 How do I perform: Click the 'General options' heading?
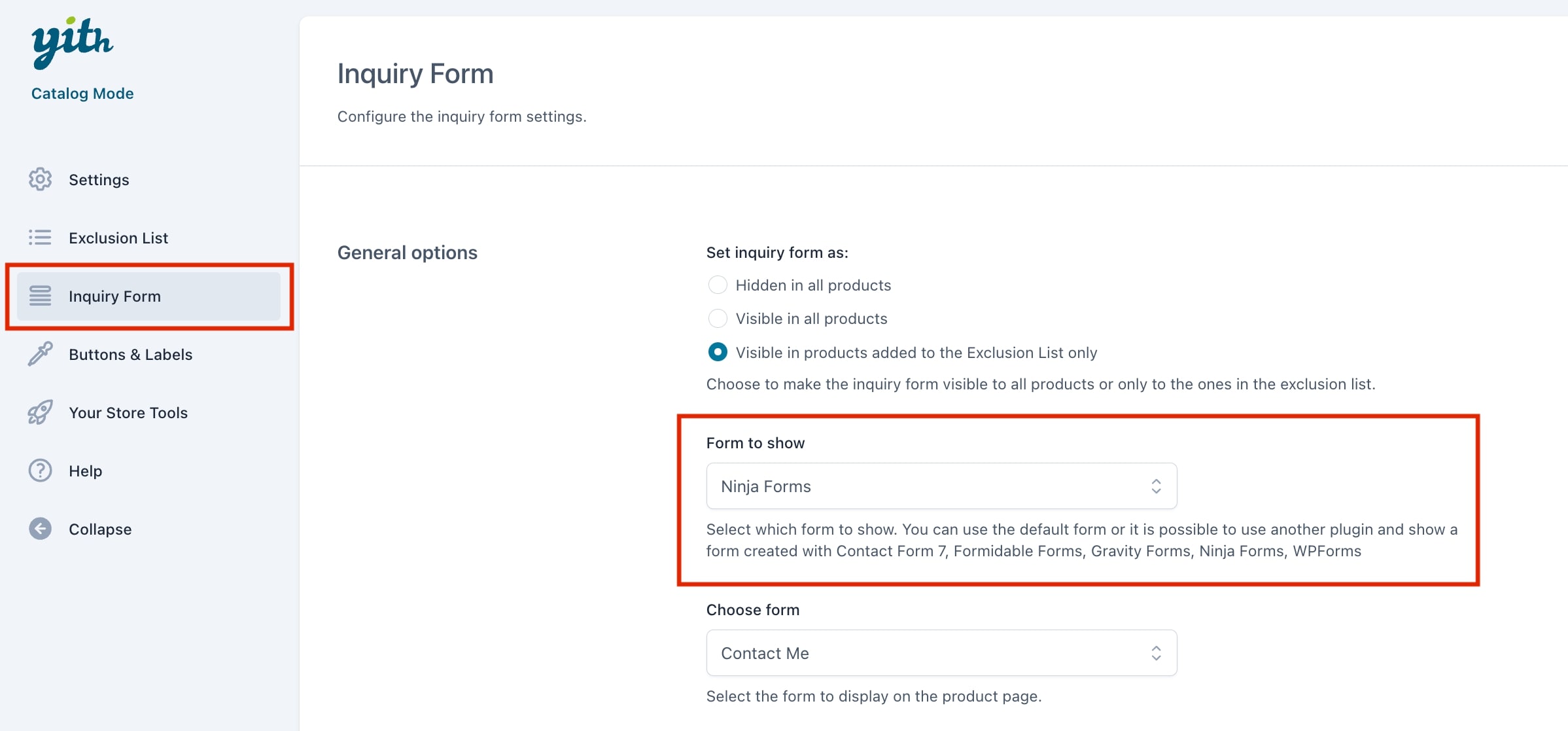click(x=408, y=253)
